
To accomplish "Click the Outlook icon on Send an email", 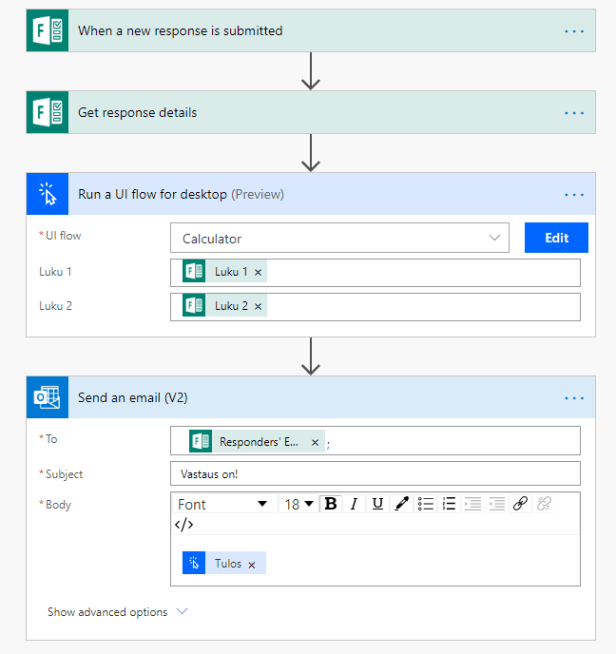I will click(x=48, y=397).
